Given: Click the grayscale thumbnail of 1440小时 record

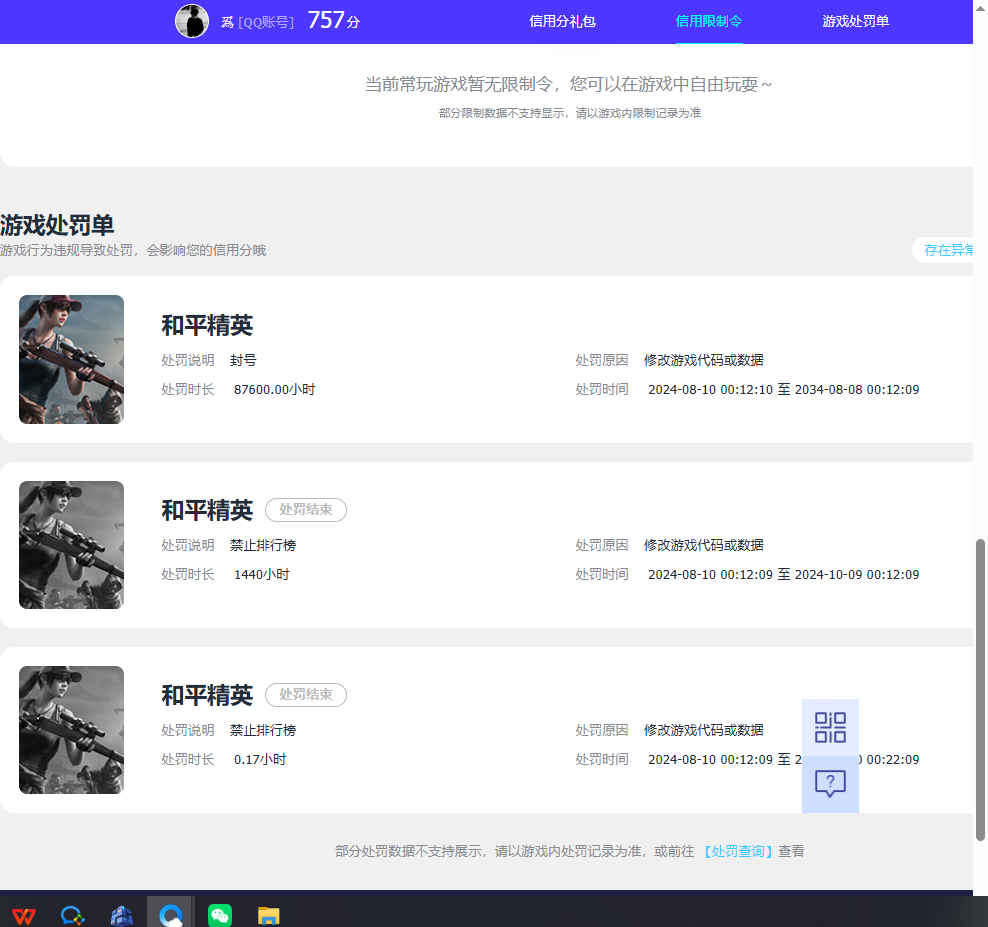Looking at the screenshot, I should click(x=71, y=544).
